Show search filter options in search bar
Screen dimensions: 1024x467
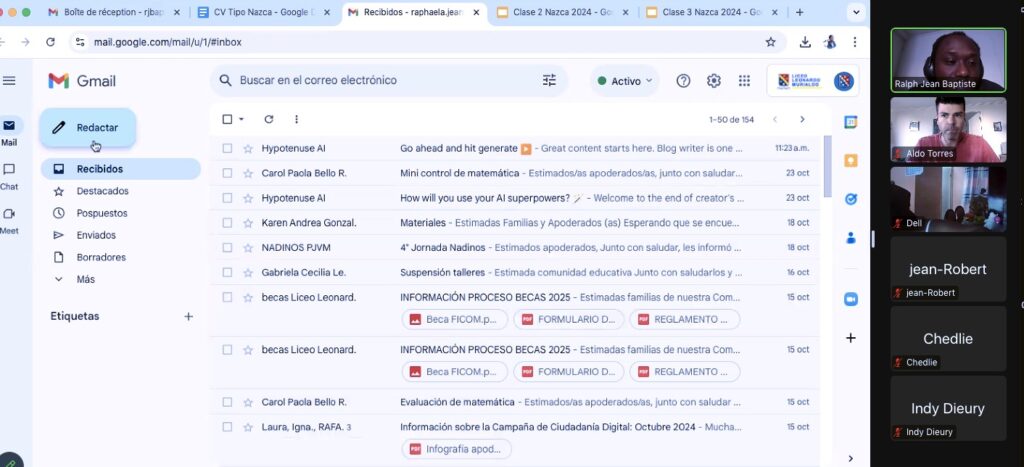pyautogui.click(x=549, y=80)
